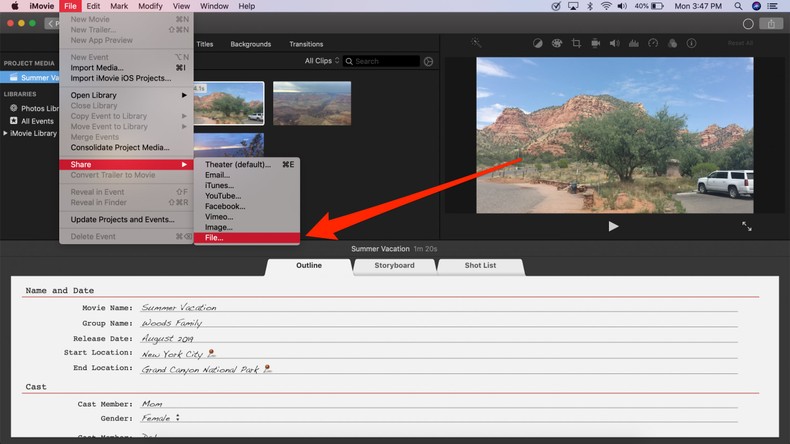Select the Grand Canyon clip thumbnail
The height and width of the screenshot is (444, 790).
(312, 104)
